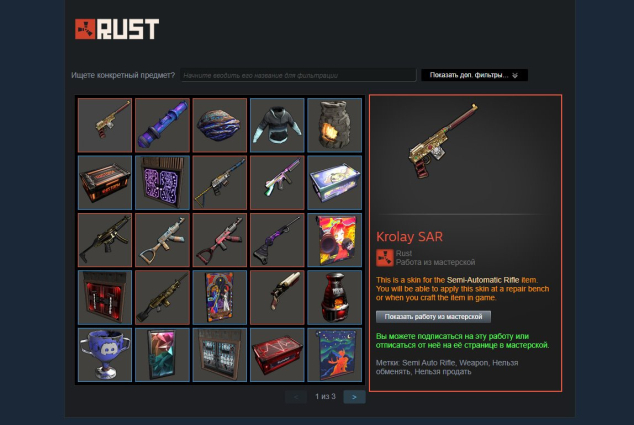
Task: Select the purple glowing garage door
Action: (x=162, y=182)
